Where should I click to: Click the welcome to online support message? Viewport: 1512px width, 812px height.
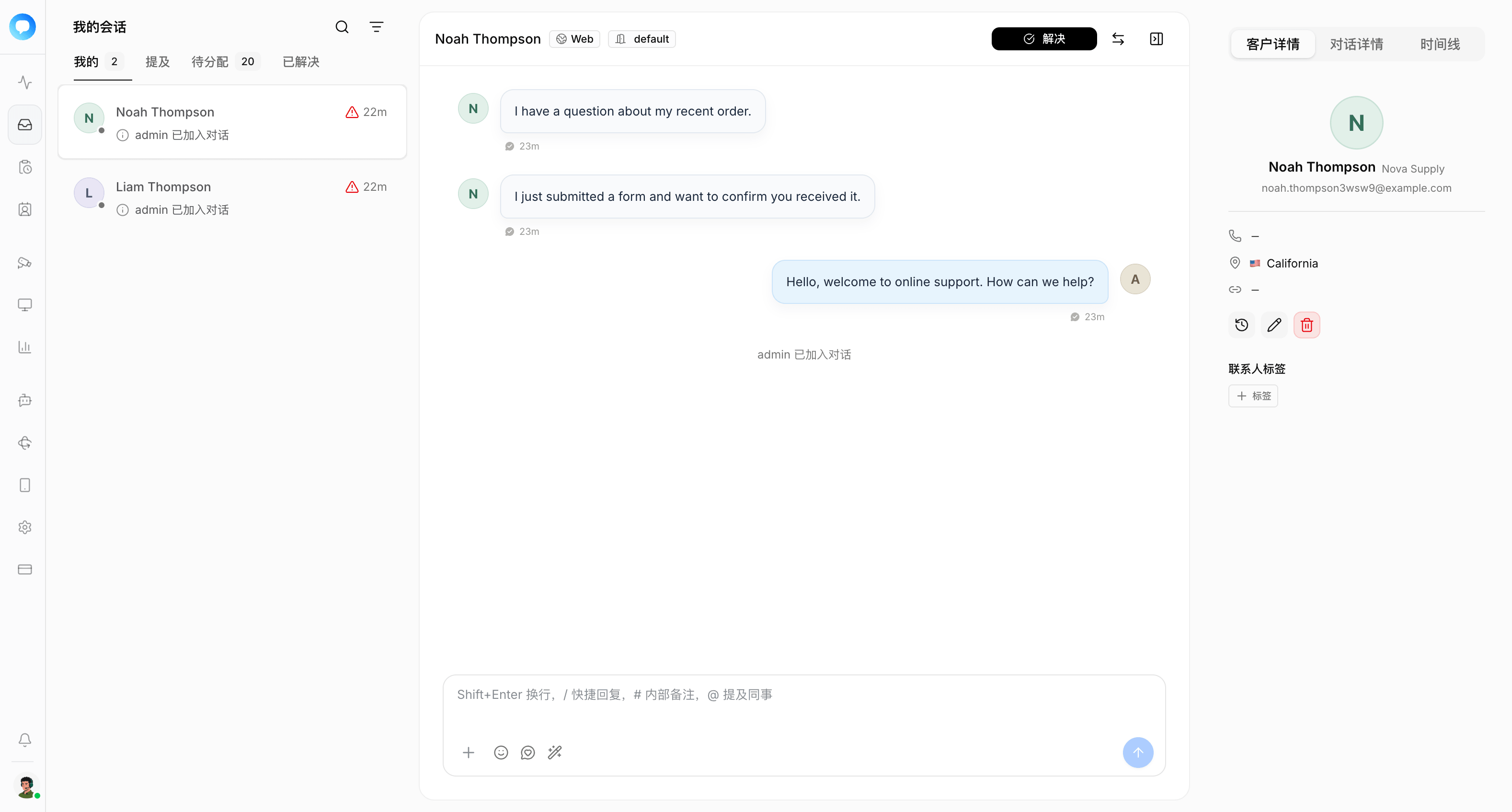point(939,282)
